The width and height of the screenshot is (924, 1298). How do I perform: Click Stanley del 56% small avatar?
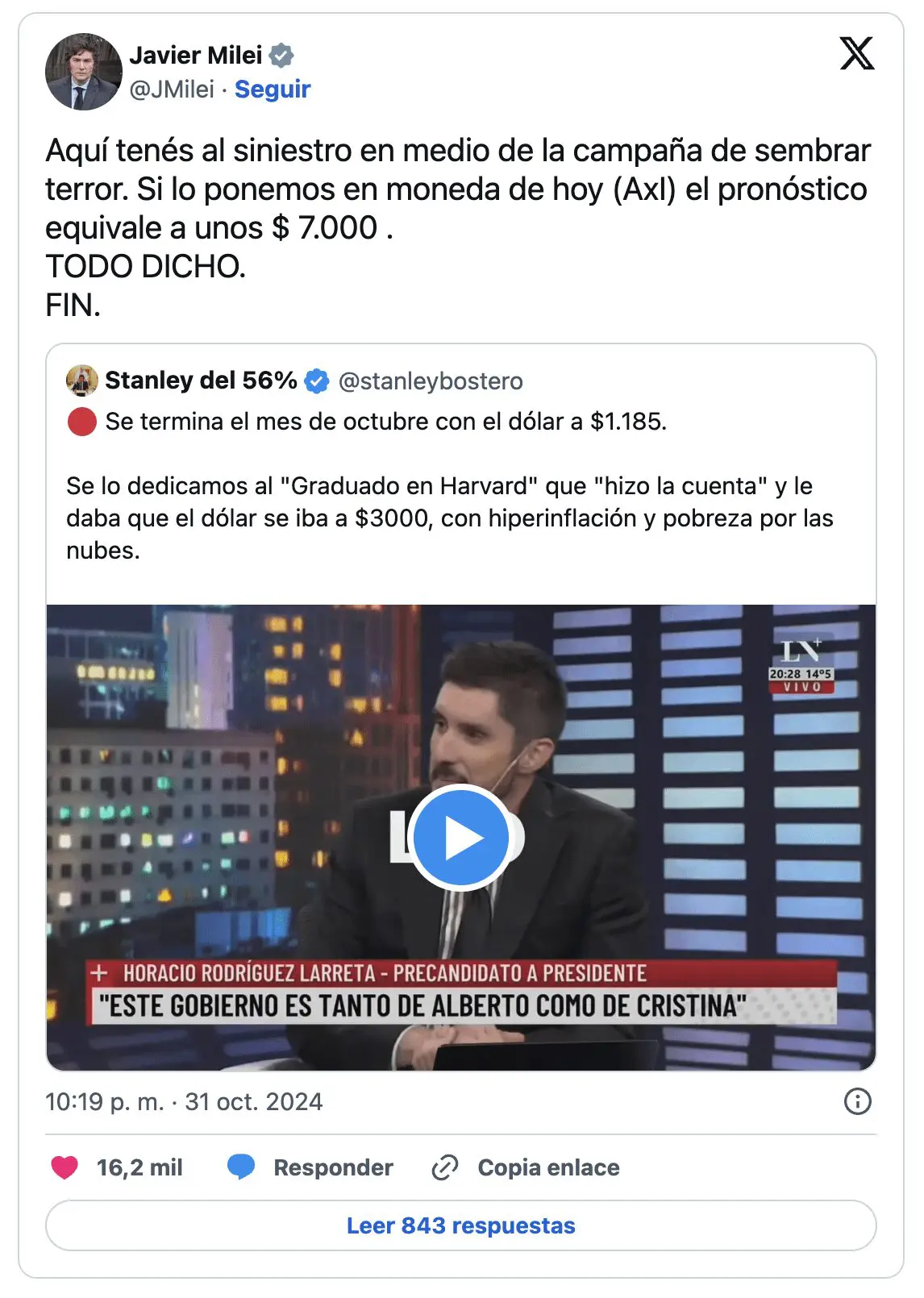81,381
